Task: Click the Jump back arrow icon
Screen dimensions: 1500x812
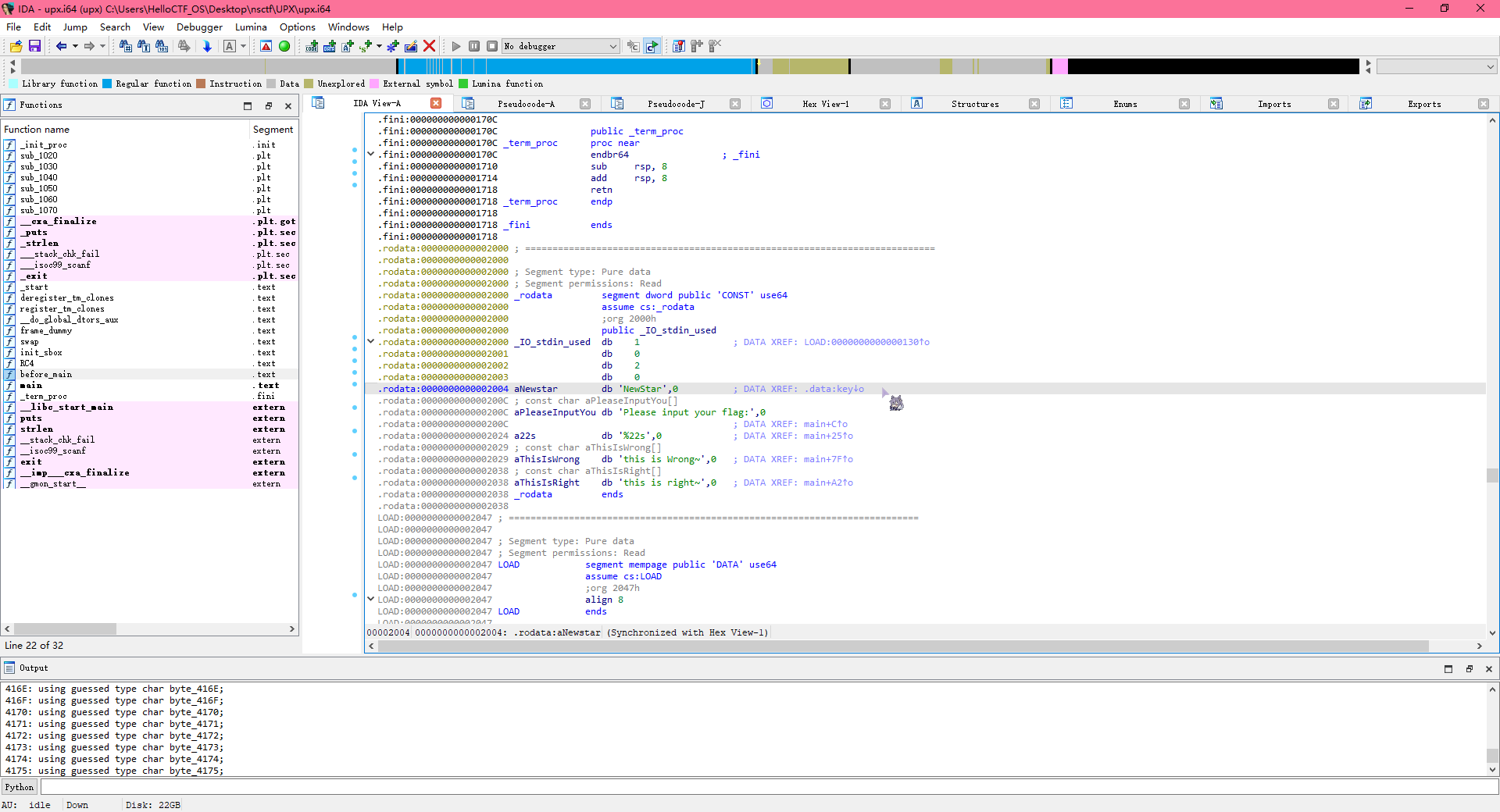Action: (61, 46)
